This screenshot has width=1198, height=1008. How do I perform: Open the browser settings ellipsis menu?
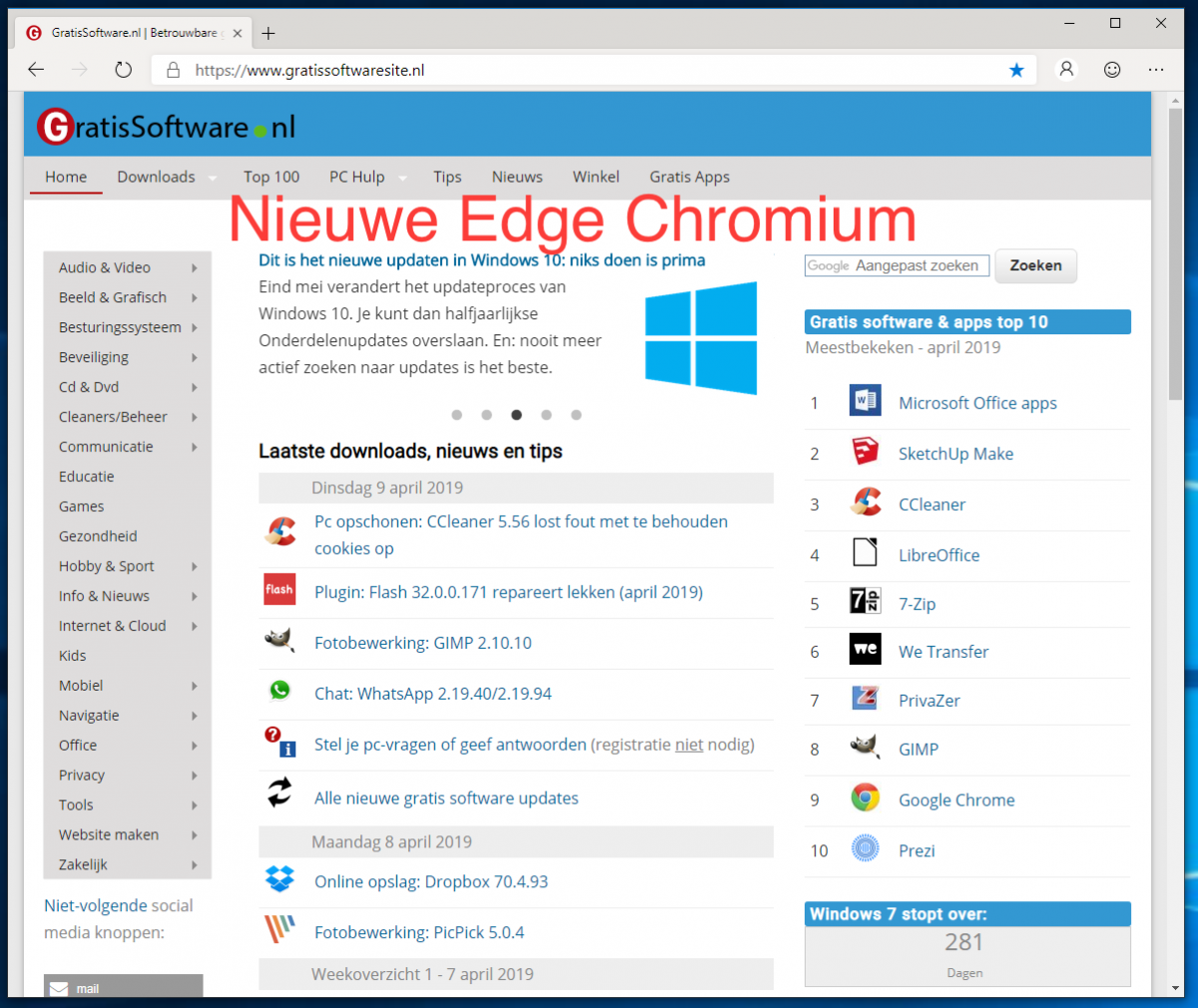pos(1156,70)
